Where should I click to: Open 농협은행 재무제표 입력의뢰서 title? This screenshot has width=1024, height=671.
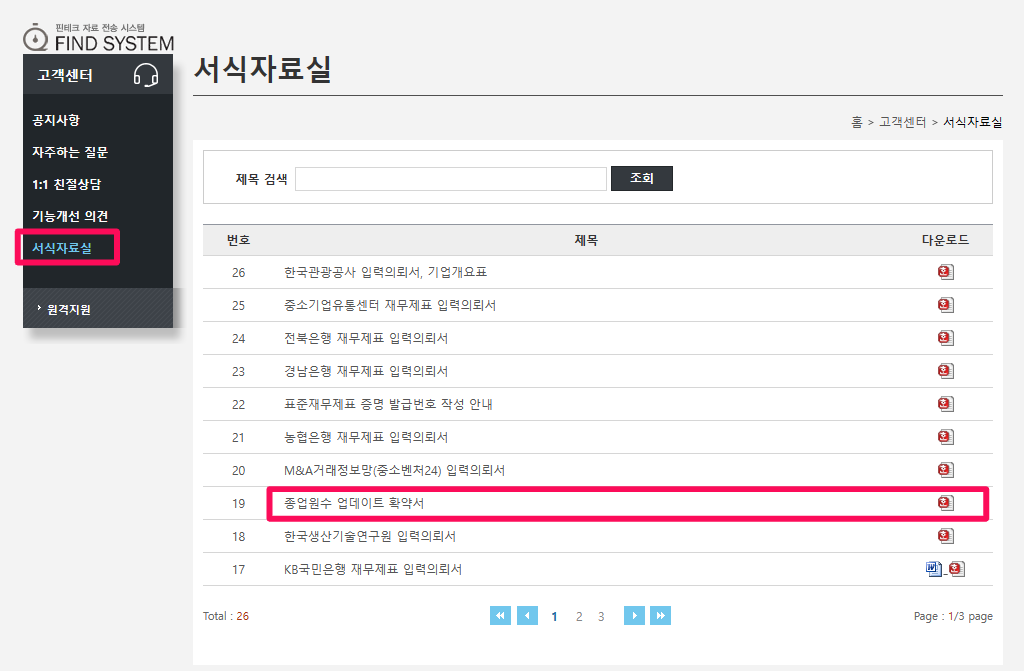(366, 436)
